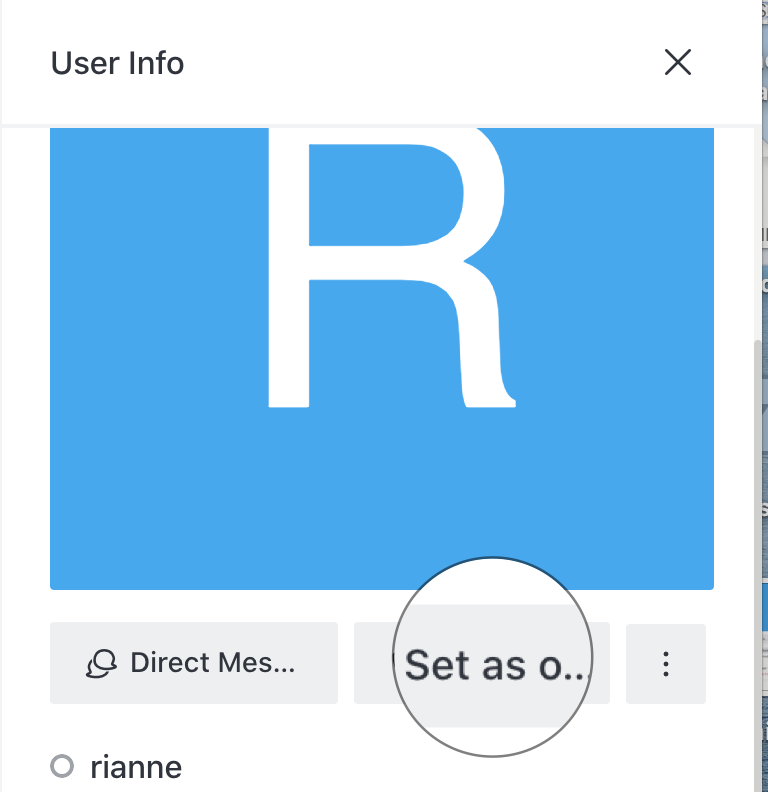Click the offline status circle beside rianne
Viewport: 768px width, 792px height.
[x=62, y=767]
